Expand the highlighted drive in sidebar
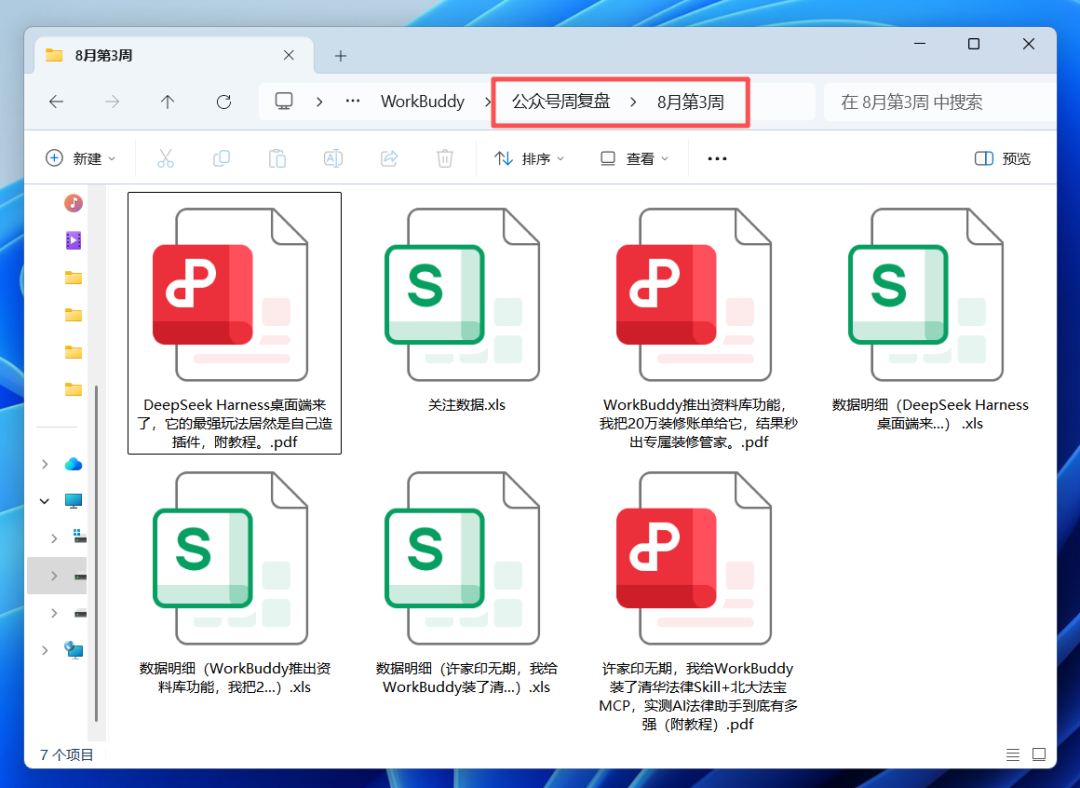Viewport: 1080px width, 788px height. pyautogui.click(x=54, y=576)
